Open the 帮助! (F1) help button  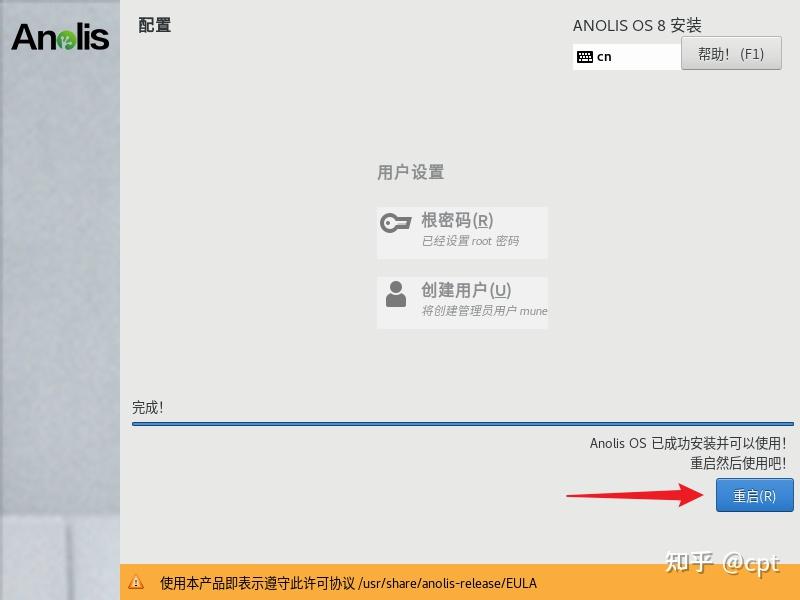tap(731, 53)
